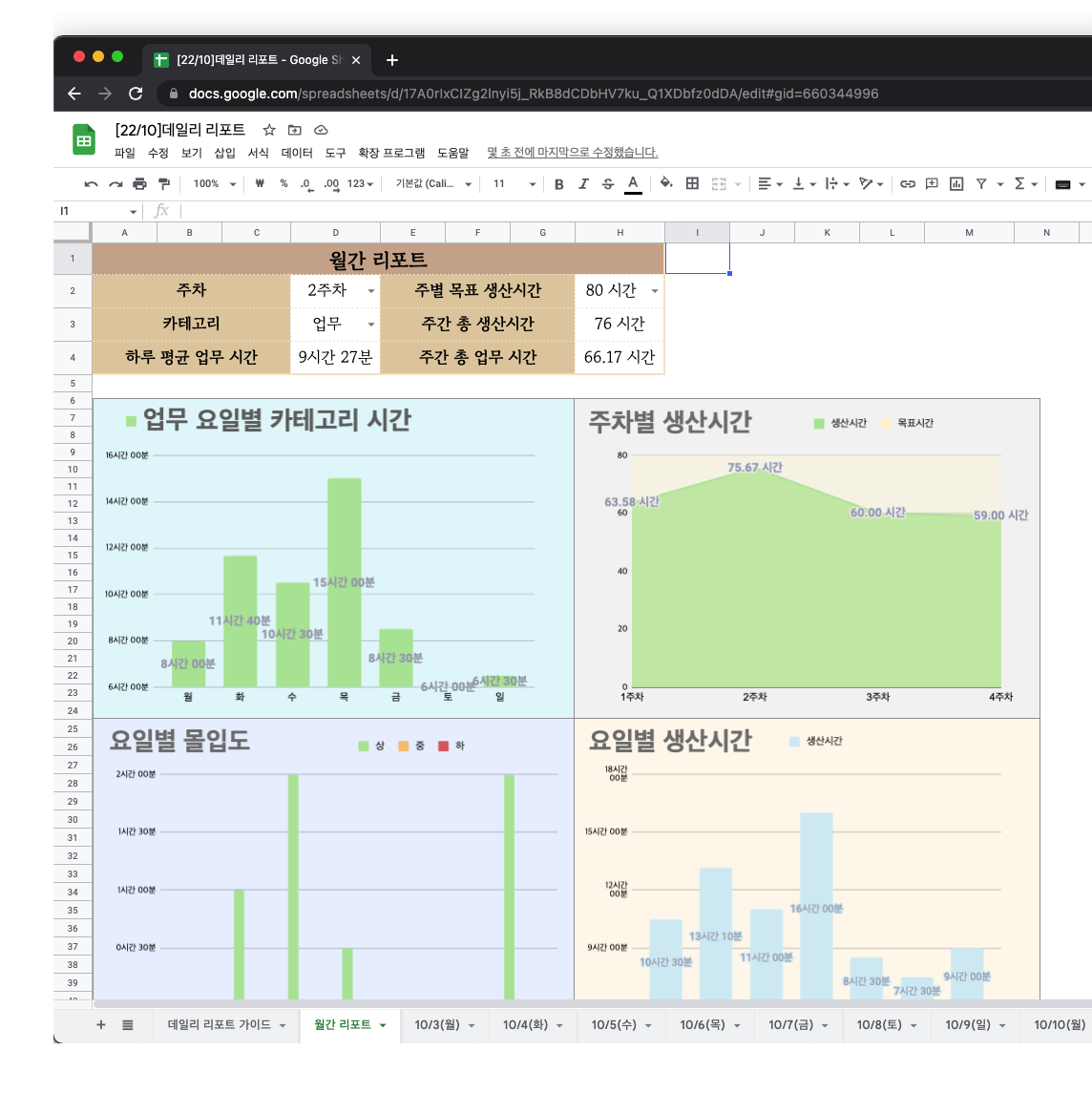Click the browser back arrow
This screenshot has width=1092, height=1114.
(x=73, y=94)
